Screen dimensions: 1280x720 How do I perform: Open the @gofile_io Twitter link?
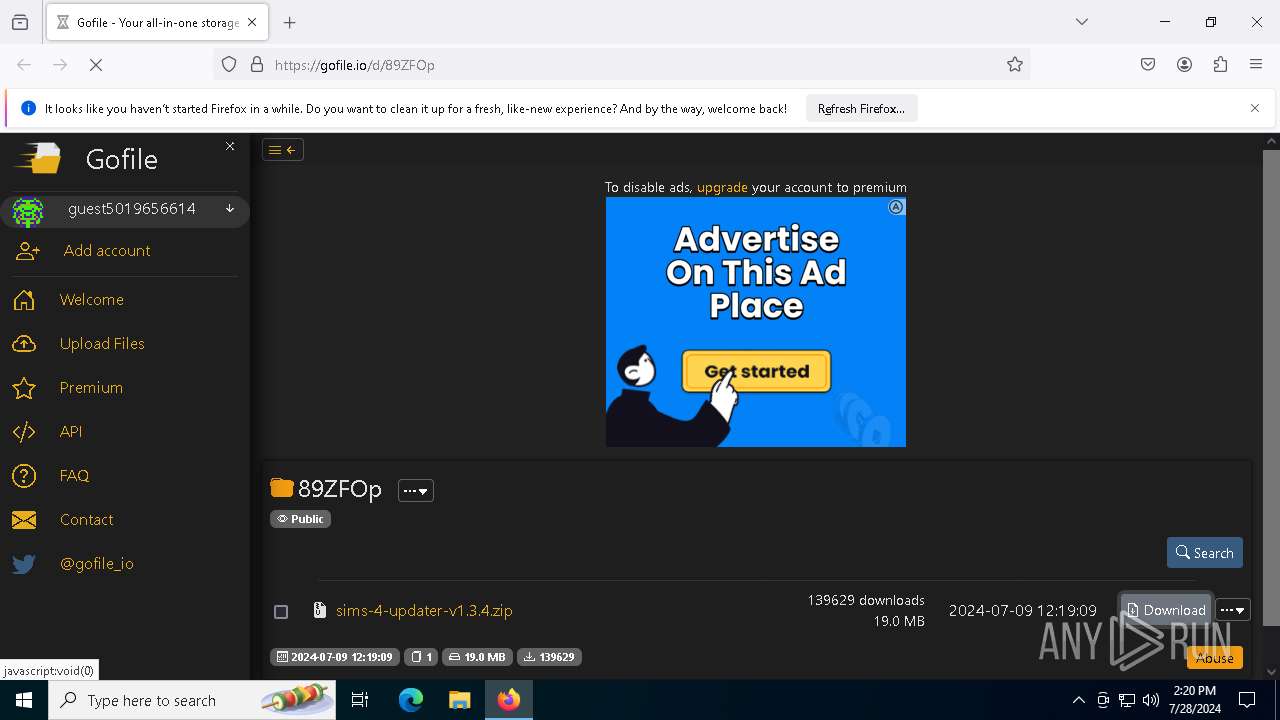97,564
